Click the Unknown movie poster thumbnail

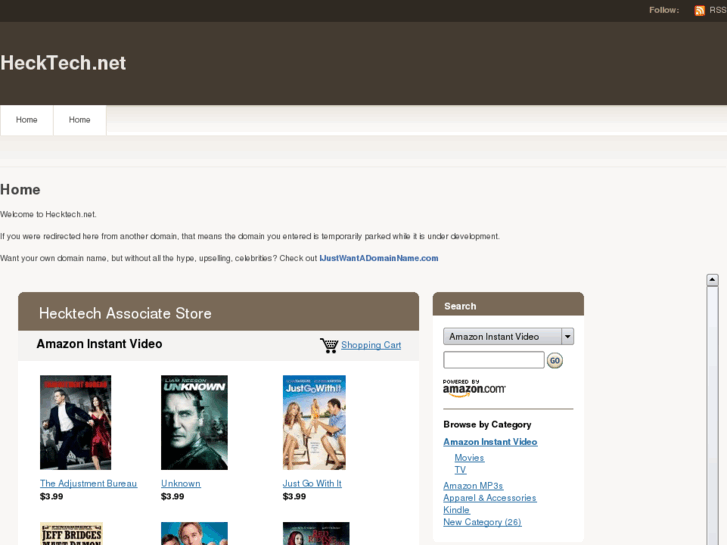tap(194, 423)
